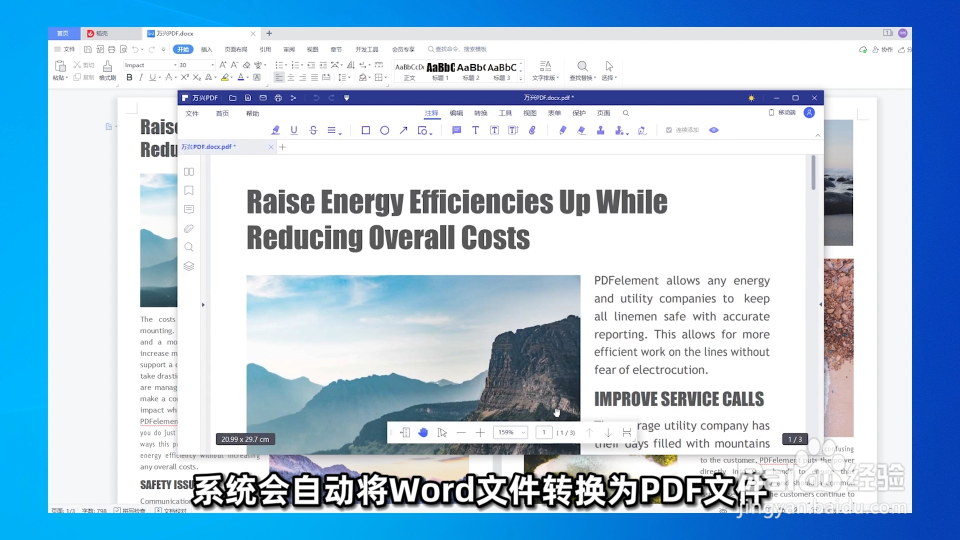This screenshot has width=960, height=540.
Task: Choose the arrow drawing tool
Action: click(x=403, y=130)
